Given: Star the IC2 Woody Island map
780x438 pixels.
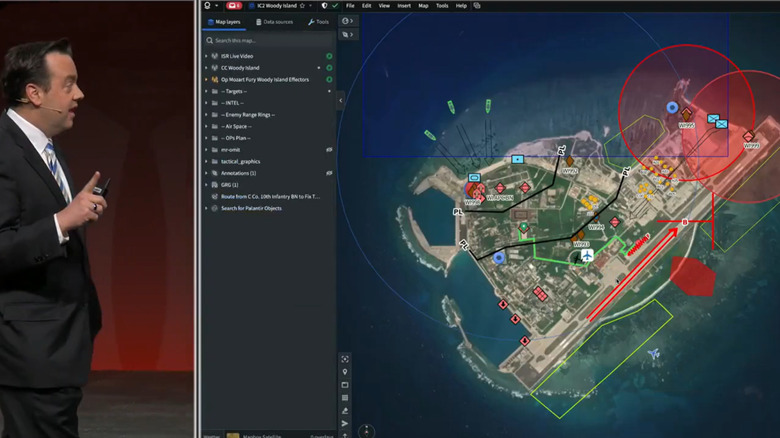Looking at the screenshot, I should 302,6.
